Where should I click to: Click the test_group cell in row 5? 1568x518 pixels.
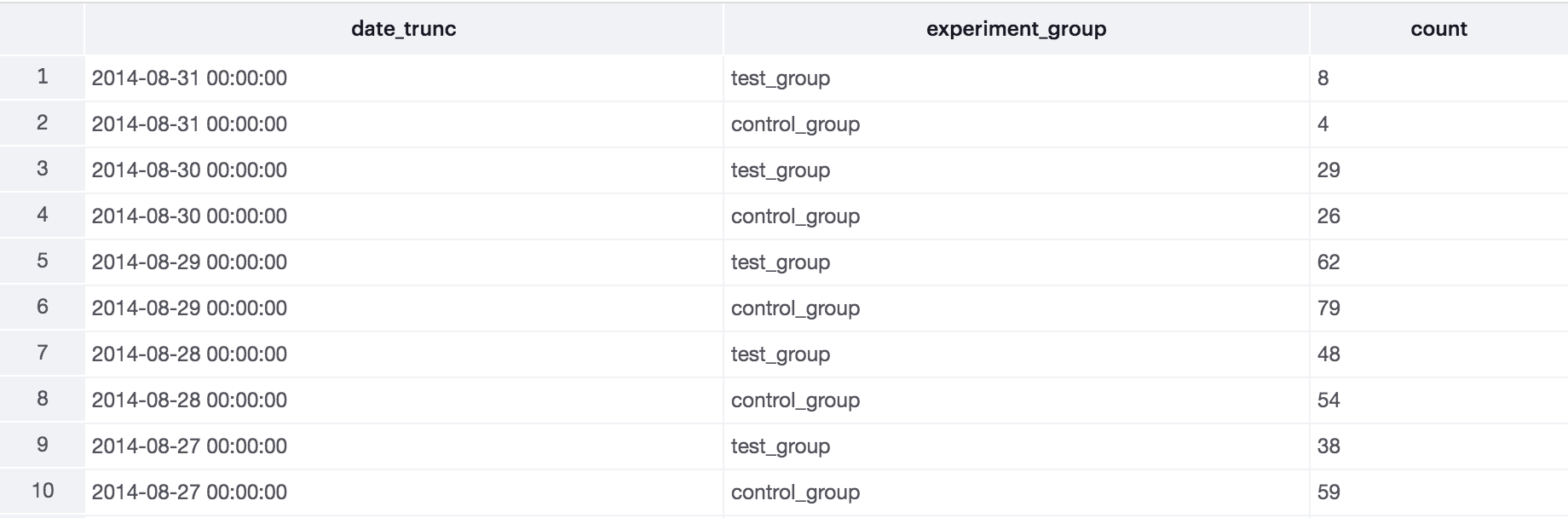[780, 262]
